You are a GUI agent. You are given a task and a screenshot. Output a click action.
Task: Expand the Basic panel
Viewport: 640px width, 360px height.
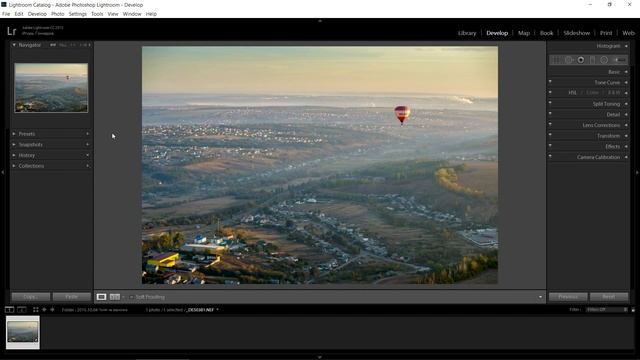[x=626, y=72]
